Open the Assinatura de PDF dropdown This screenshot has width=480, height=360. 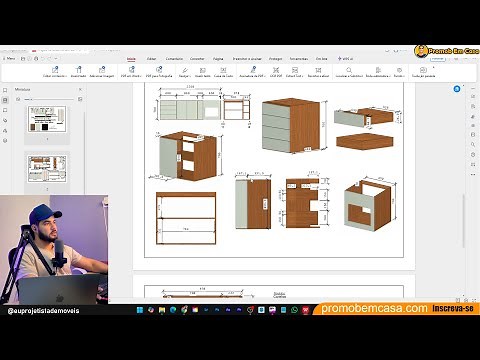click(x=253, y=72)
